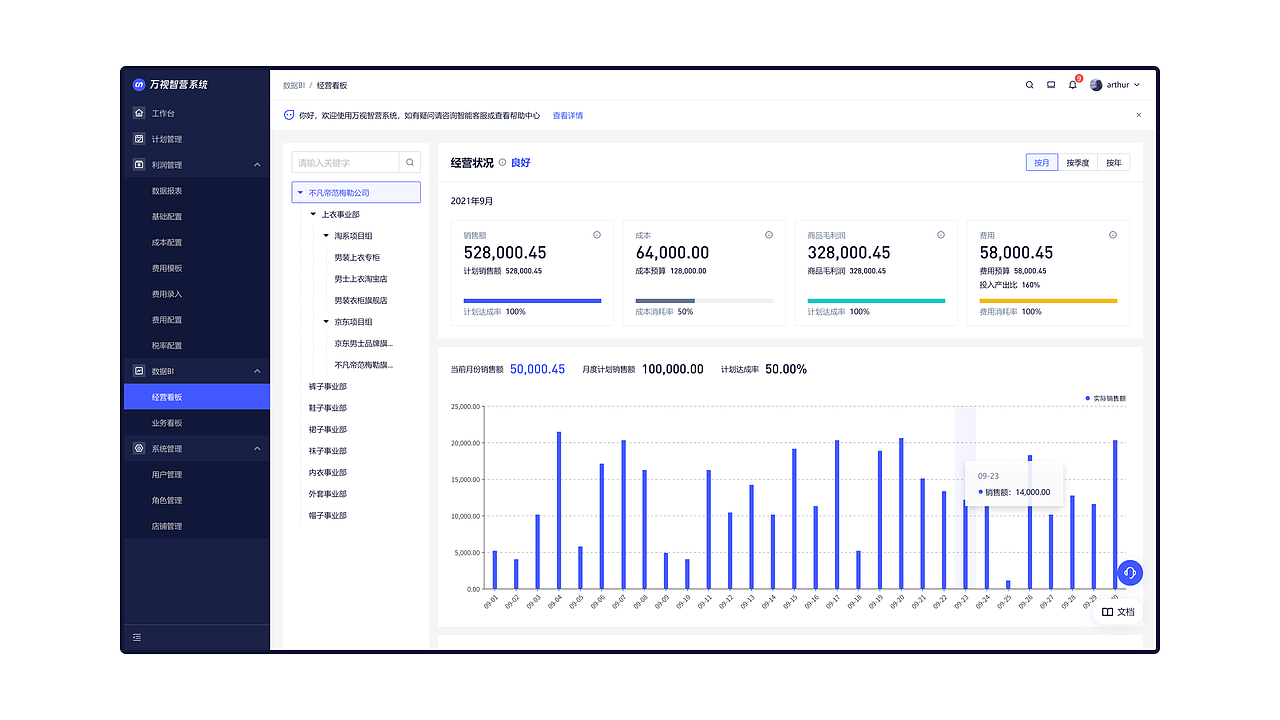Select the 按季度 period option
The width and height of the screenshot is (1280, 720).
point(1078,162)
